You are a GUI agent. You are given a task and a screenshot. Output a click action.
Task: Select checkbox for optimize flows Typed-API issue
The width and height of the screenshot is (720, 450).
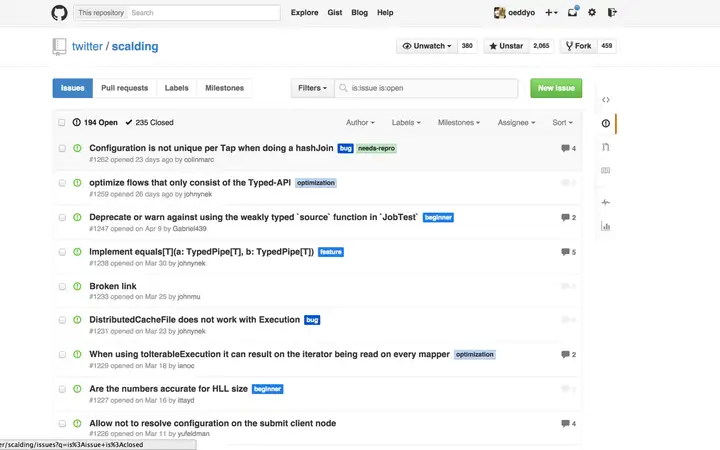coord(62,183)
